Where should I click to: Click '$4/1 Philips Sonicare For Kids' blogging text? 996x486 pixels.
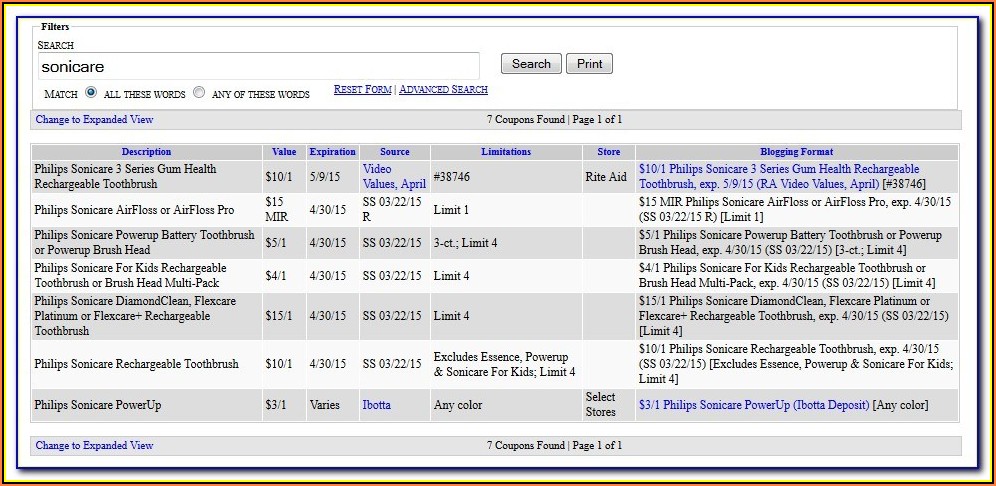[x=787, y=276]
